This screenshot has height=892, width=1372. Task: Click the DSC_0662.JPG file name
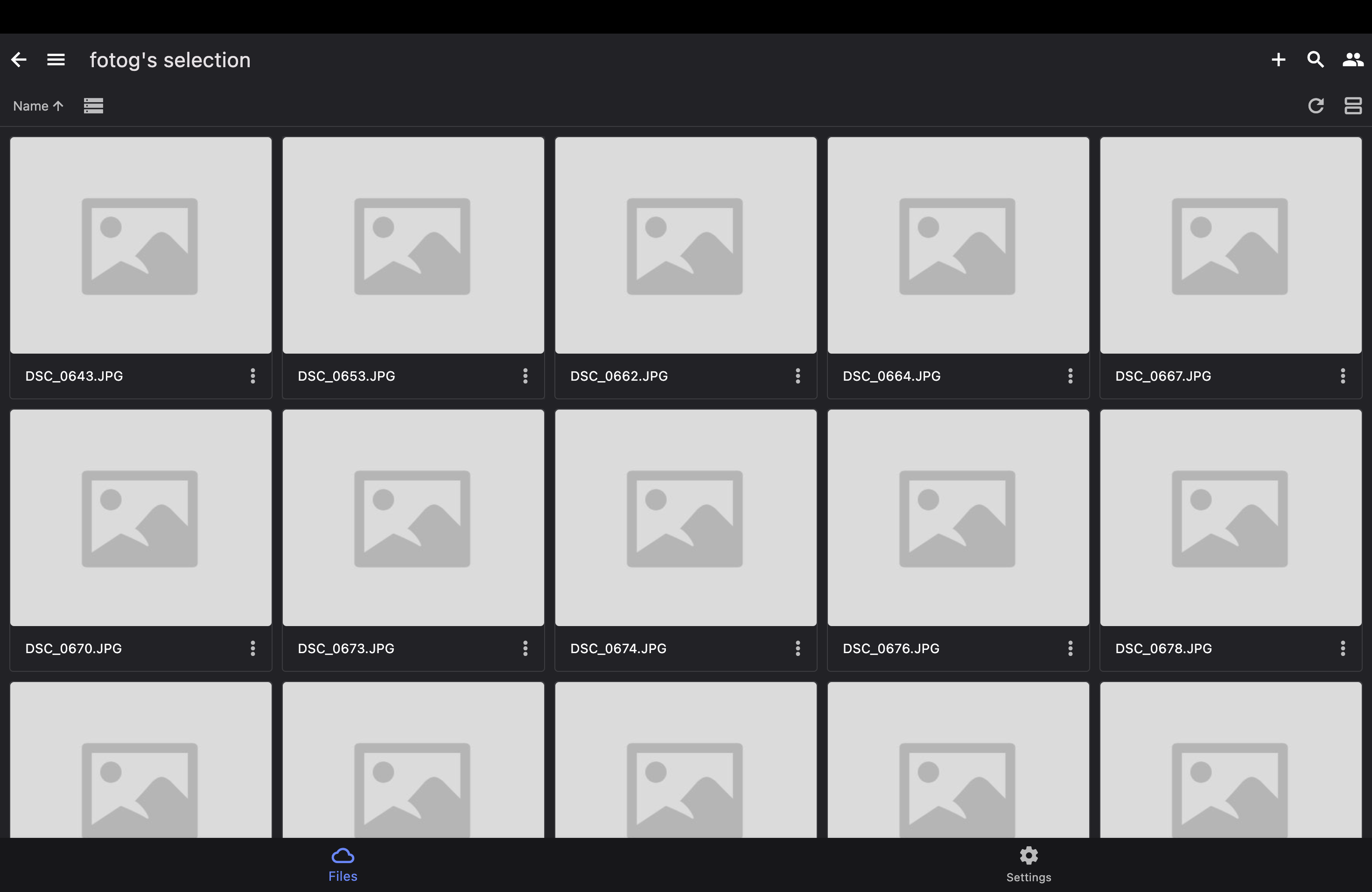[619, 376]
